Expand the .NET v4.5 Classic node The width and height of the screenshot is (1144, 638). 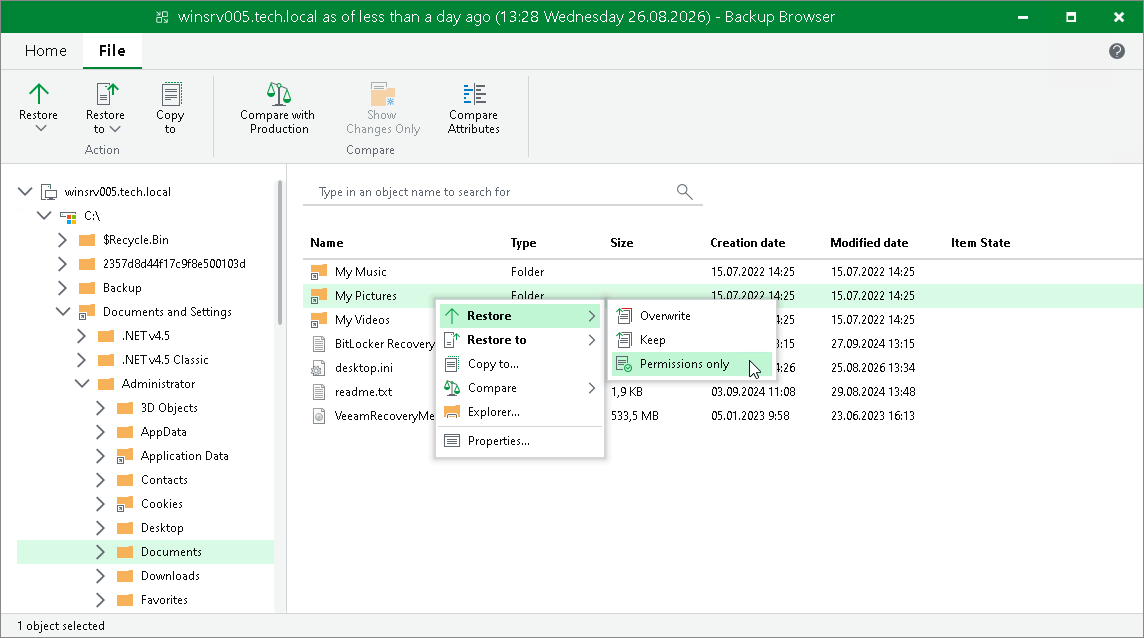click(x=81, y=360)
